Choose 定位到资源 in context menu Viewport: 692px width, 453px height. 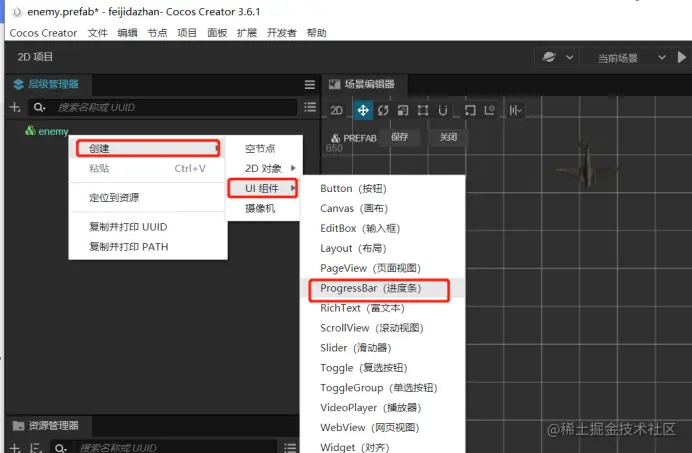pos(148,197)
